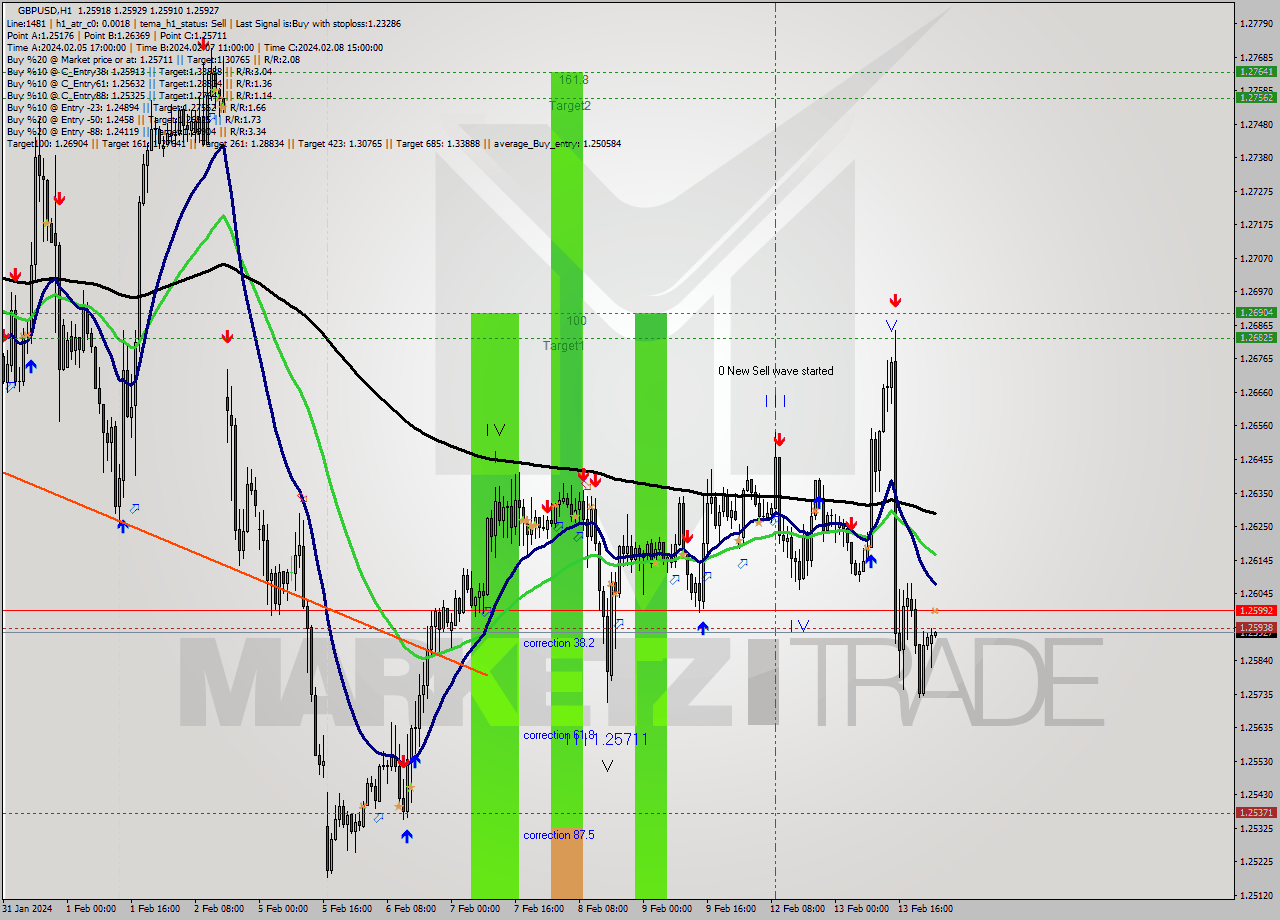Click the 161.8 Fibonacci label
Viewport: 1280px width, 920px height.
click(x=574, y=80)
